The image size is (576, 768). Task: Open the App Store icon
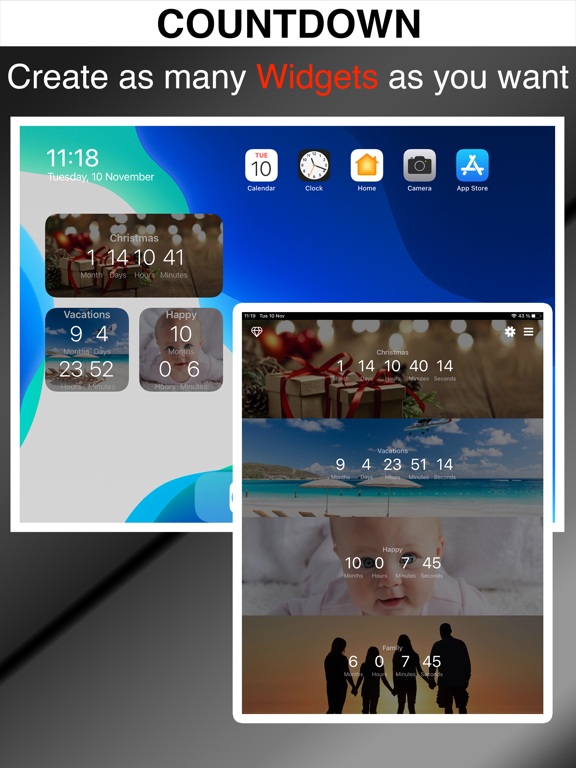pos(472,165)
